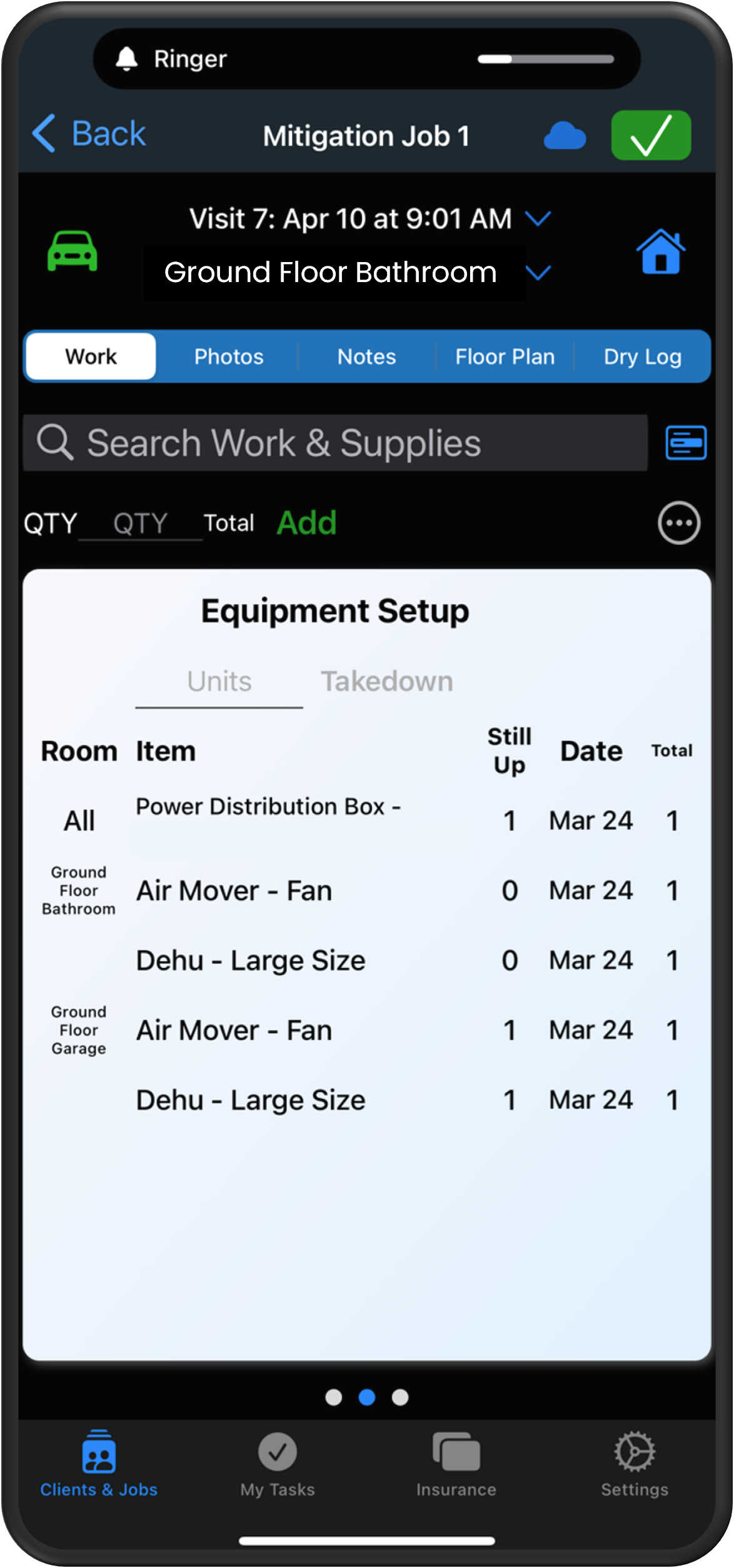Select the Units view
The height and width of the screenshot is (1568, 734).
[x=219, y=681]
